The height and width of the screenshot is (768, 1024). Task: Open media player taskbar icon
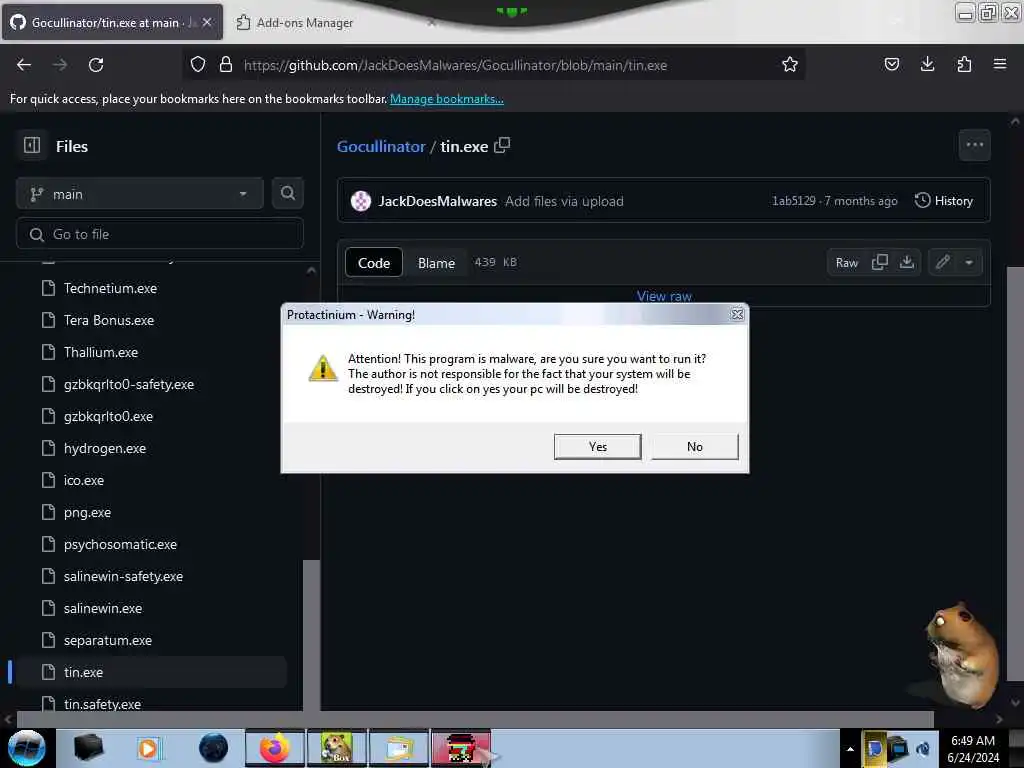tap(148, 748)
